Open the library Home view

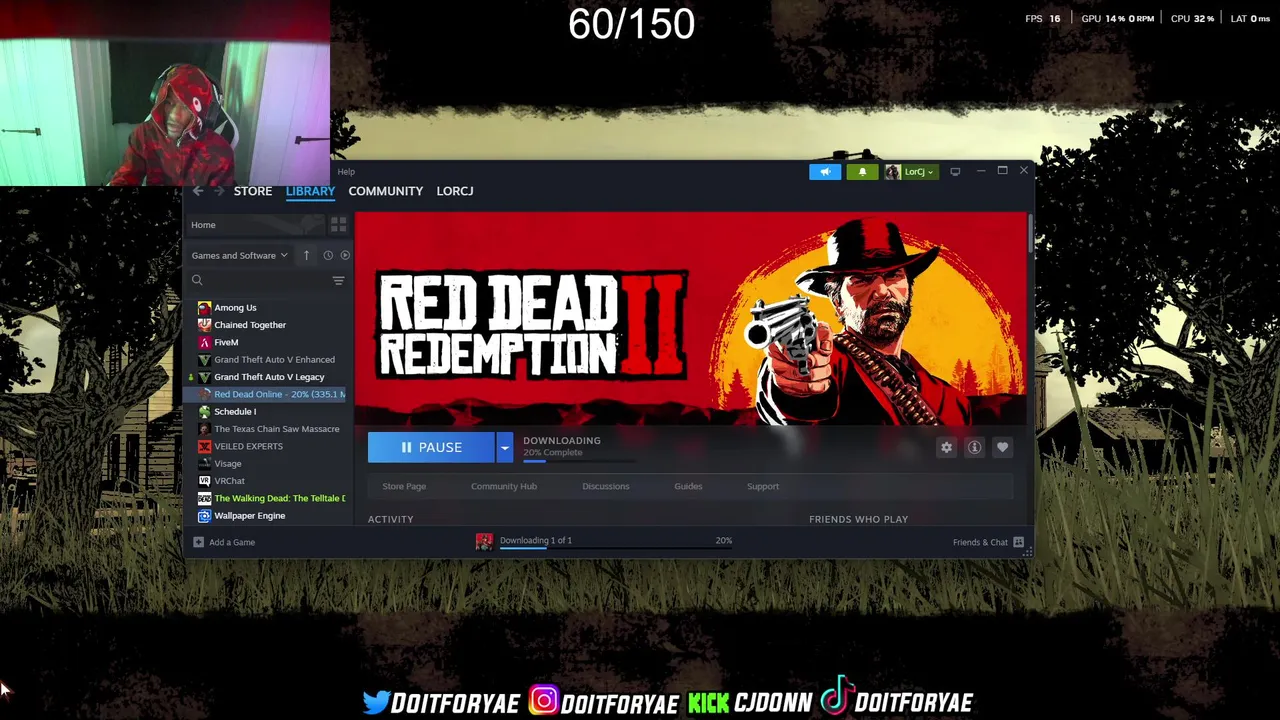(255, 225)
